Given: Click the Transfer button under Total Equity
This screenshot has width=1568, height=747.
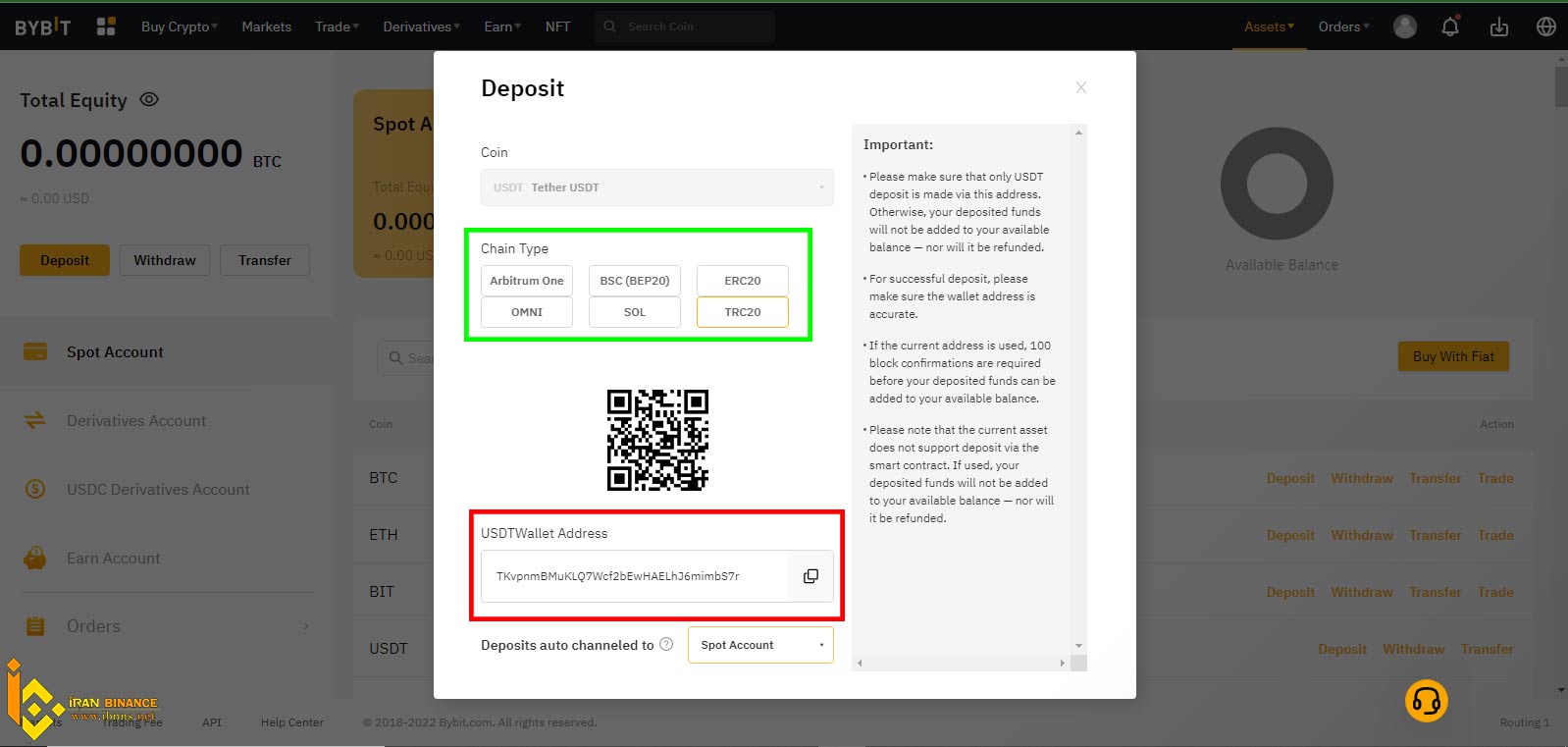Looking at the screenshot, I should (265, 260).
